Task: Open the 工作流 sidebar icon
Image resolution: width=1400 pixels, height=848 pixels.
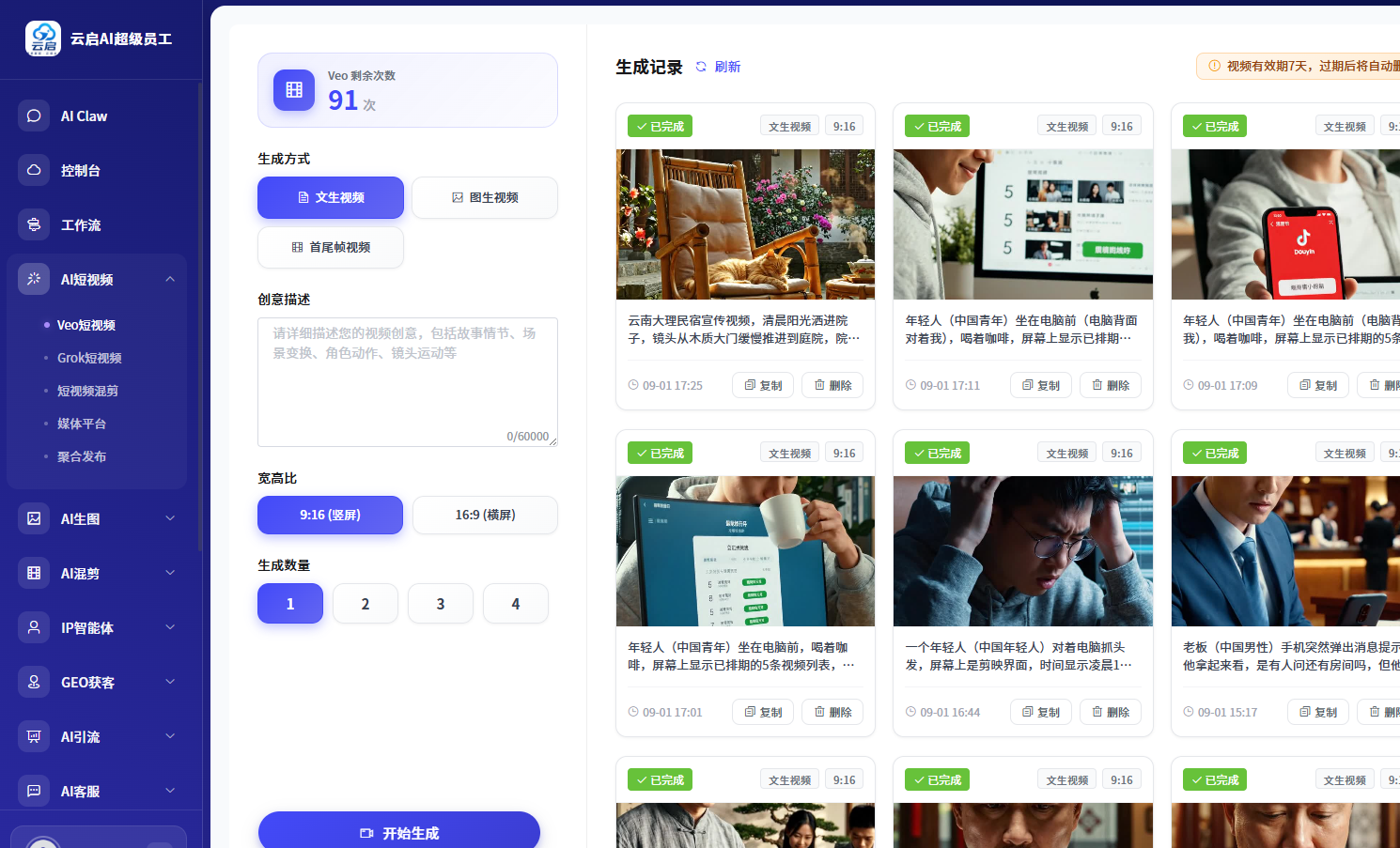Action: tap(34, 224)
